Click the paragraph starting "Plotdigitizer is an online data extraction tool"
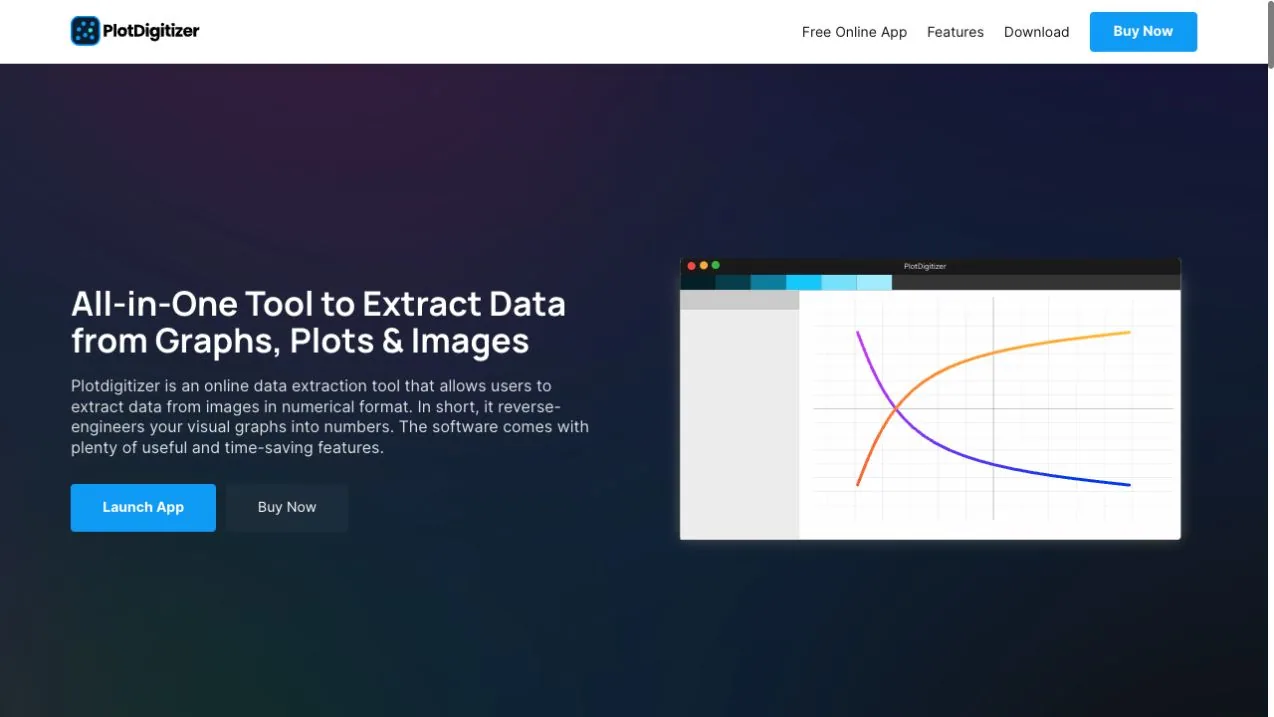This screenshot has width=1274, height=717. tap(330, 417)
